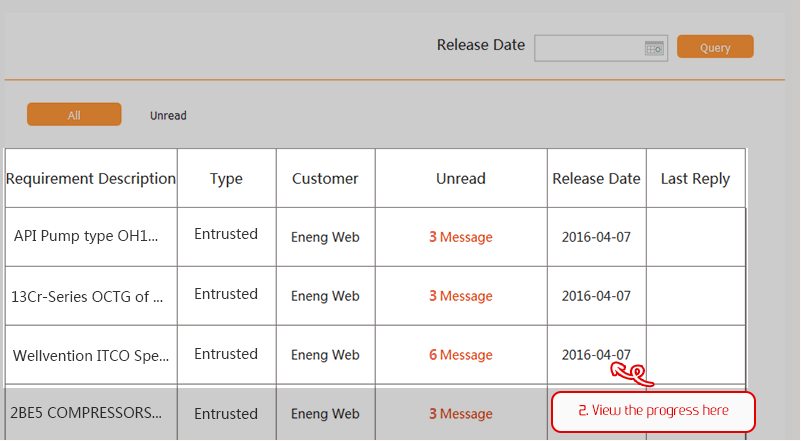Select the All filter tab
Viewport: 801px width, 441px height.
point(74,115)
